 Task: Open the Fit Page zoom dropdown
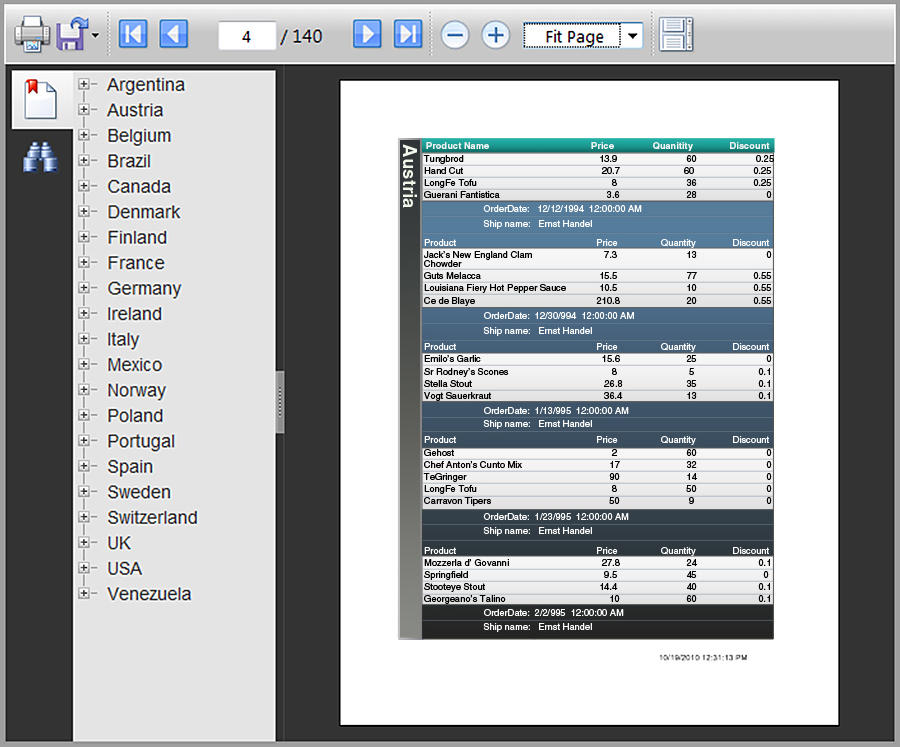632,36
